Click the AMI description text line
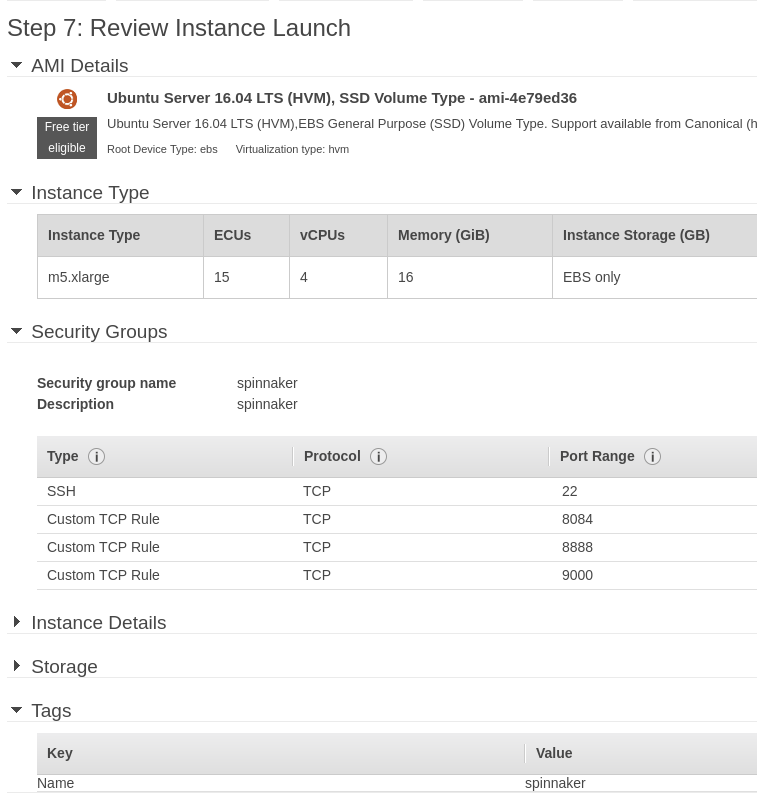This screenshot has height=806, width=757. pos(432,124)
